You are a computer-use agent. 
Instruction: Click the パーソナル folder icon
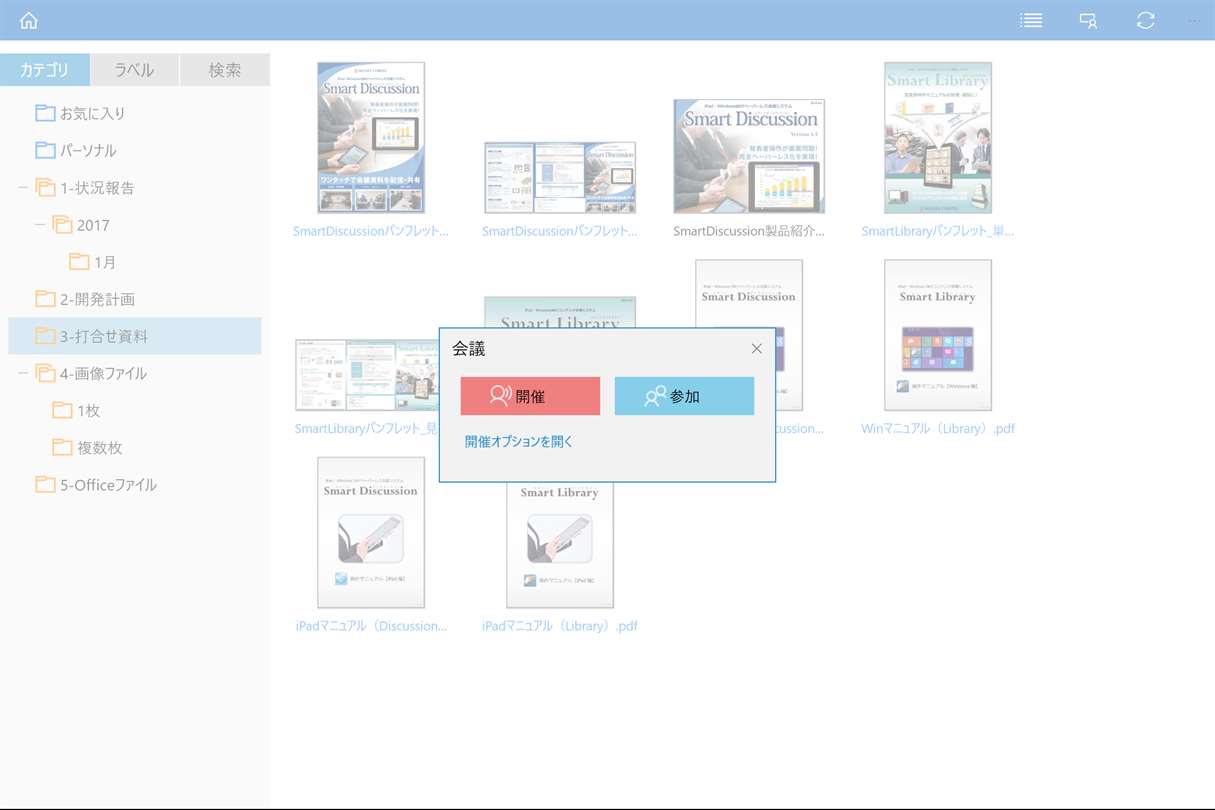pyautogui.click(x=45, y=150)
